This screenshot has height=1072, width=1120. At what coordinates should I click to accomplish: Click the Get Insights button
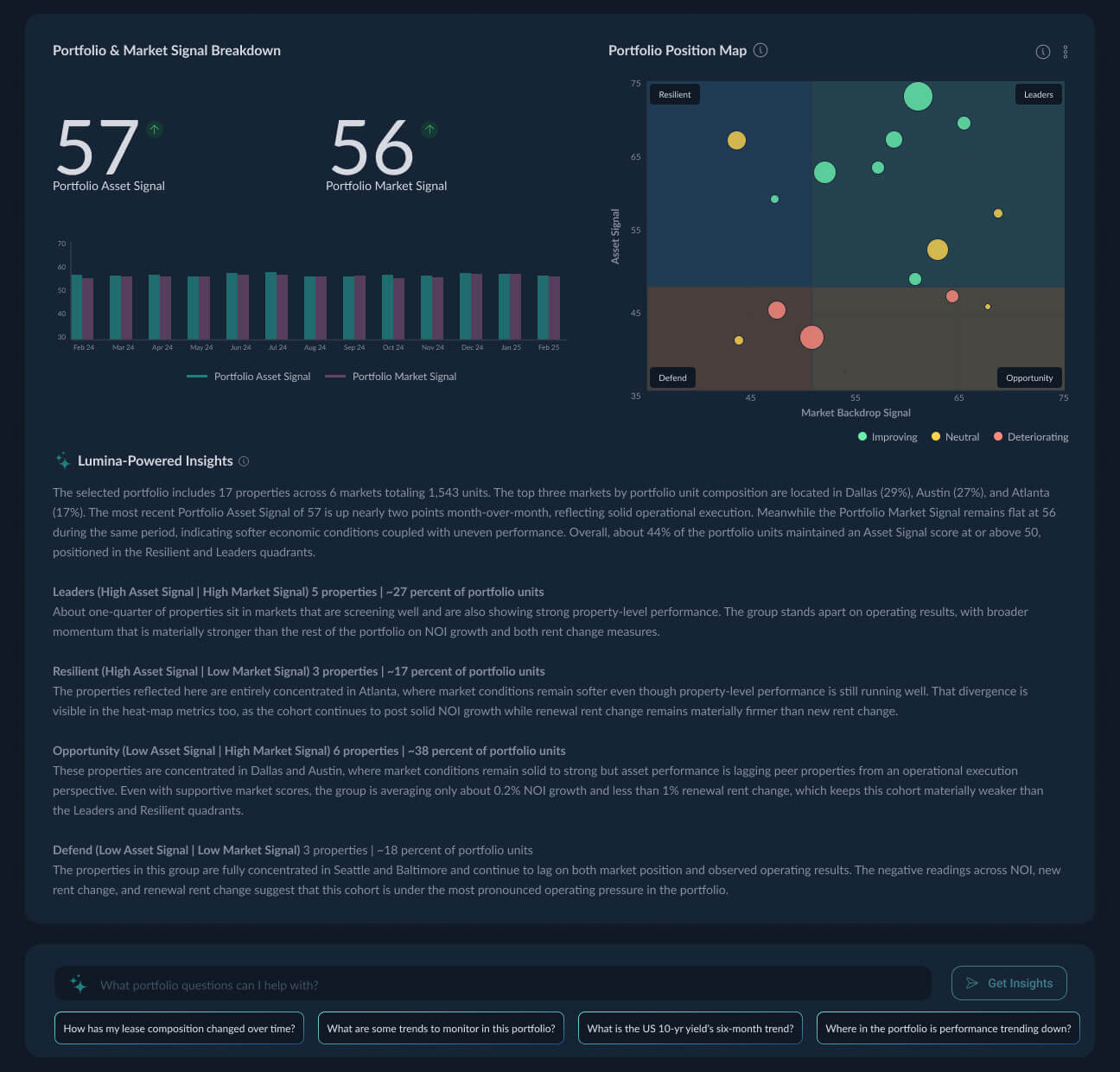click(1009, 983)
